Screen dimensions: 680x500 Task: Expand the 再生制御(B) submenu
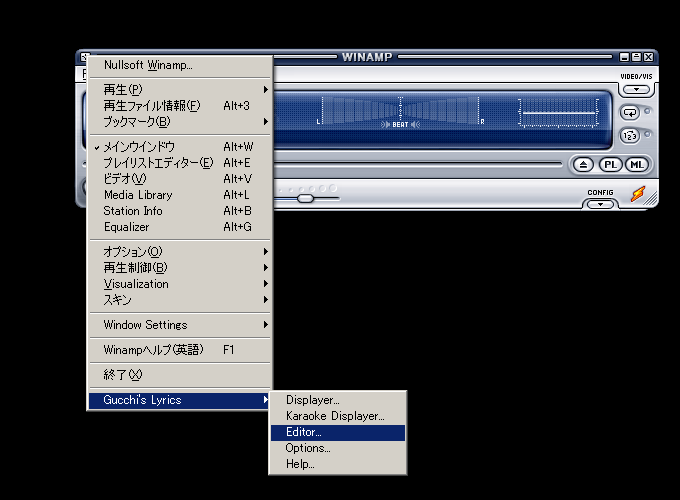tap(180, 268)
